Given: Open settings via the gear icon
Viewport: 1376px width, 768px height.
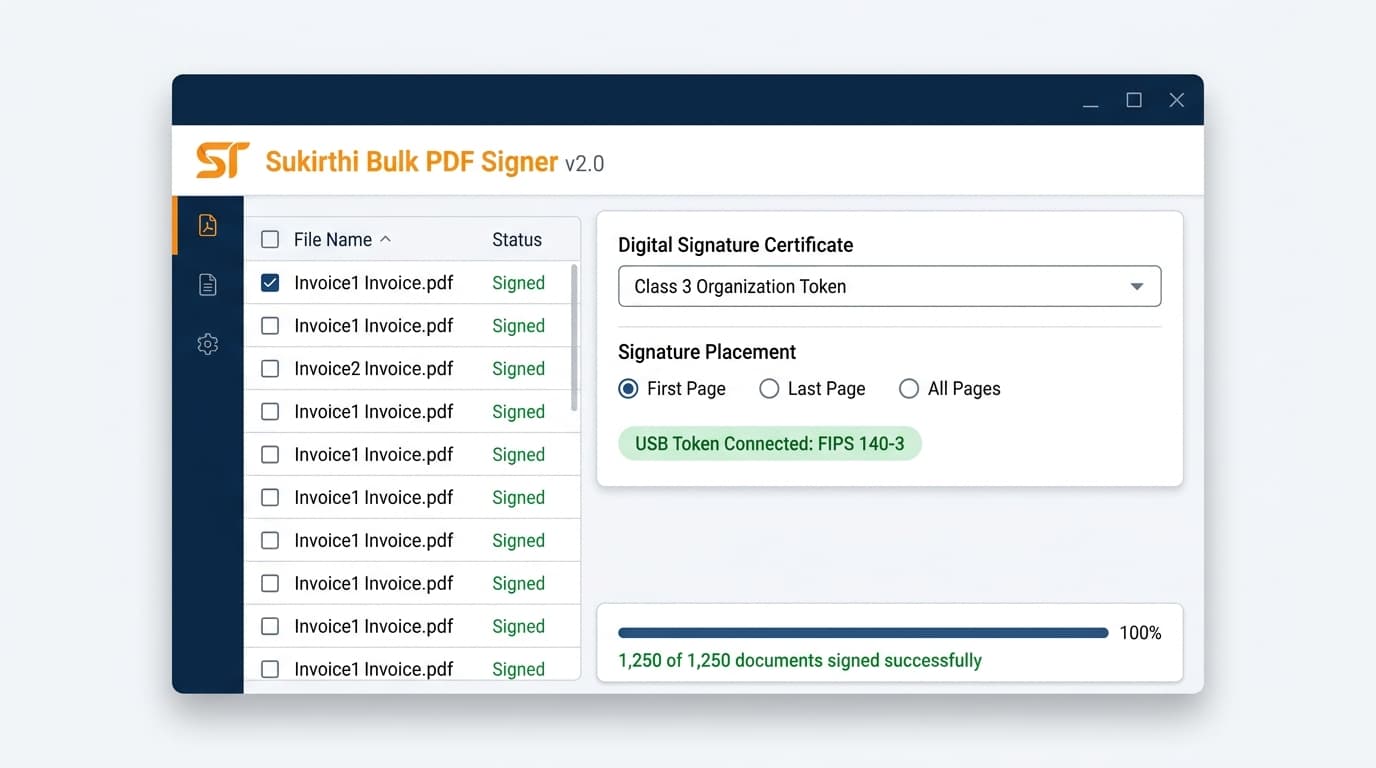Looking at the screenshot, I should (x=207, y=344).
